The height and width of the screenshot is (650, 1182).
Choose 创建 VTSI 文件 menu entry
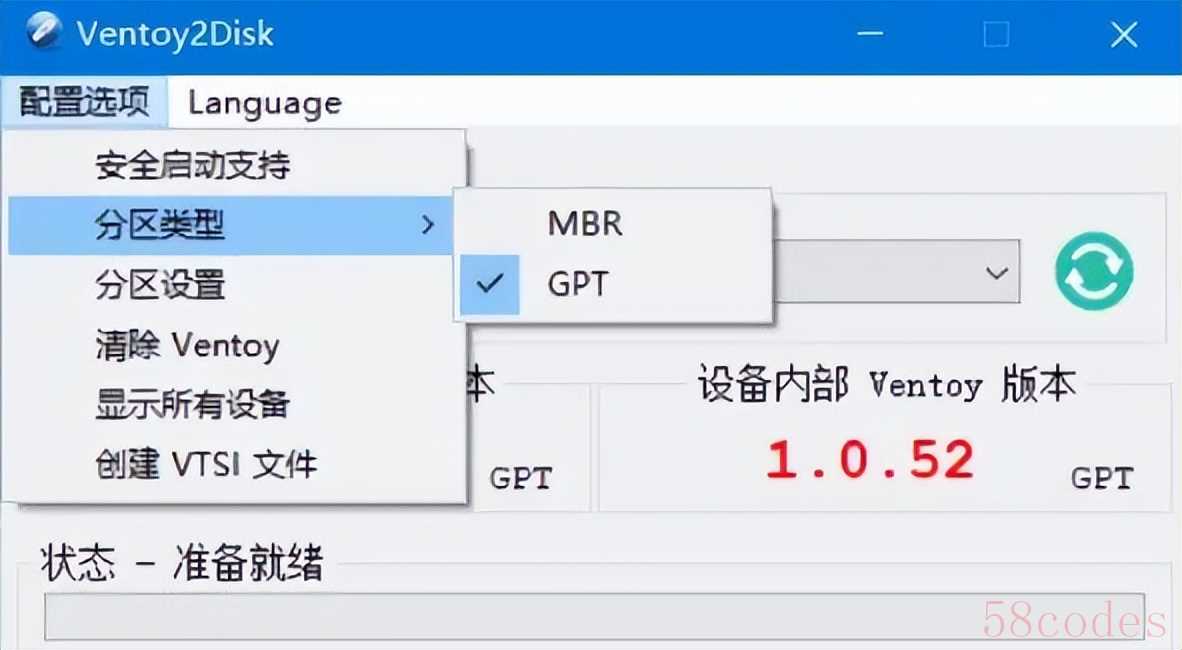tap(237, 464)
